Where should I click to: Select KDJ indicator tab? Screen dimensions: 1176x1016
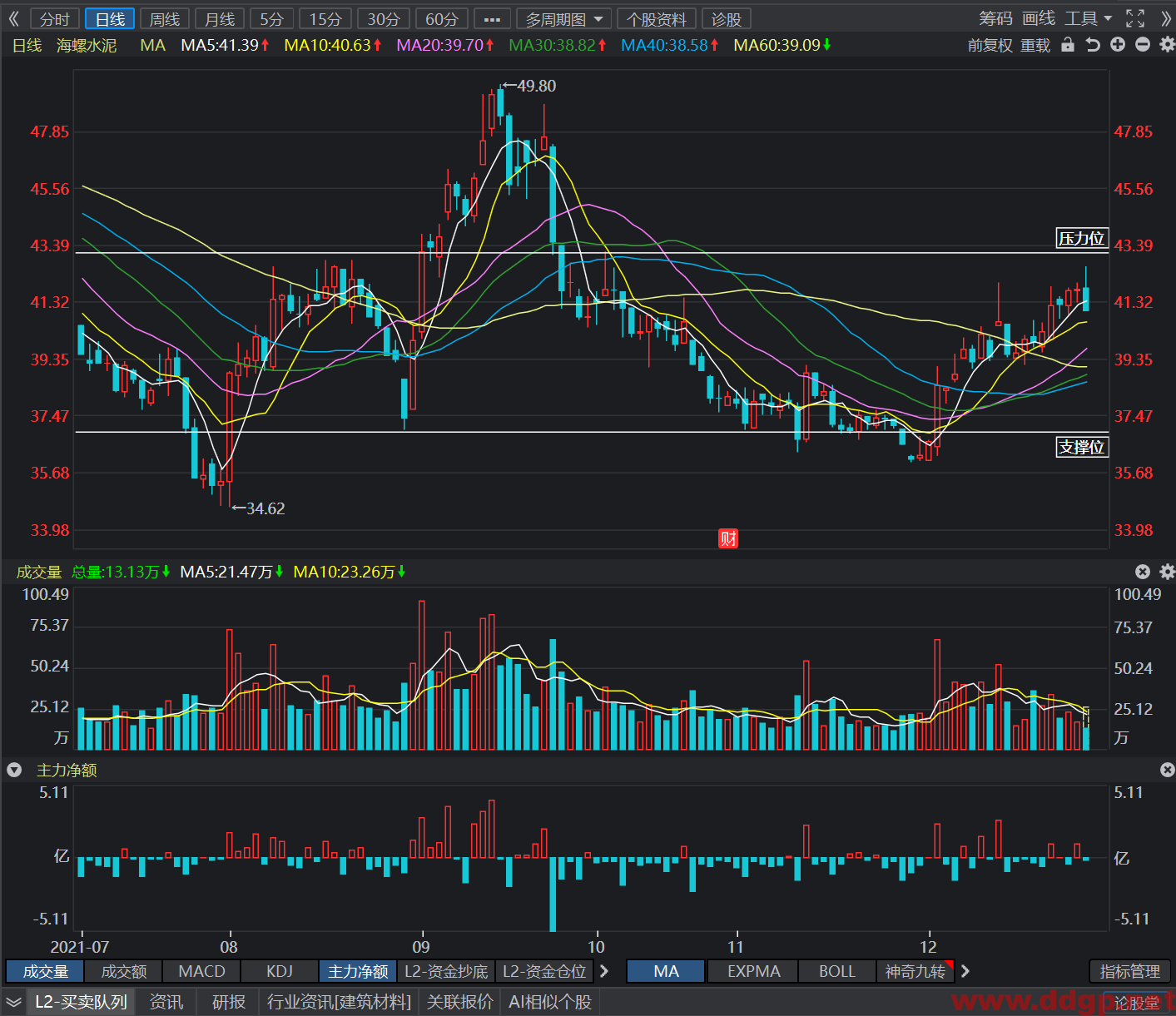pos(280,971)
